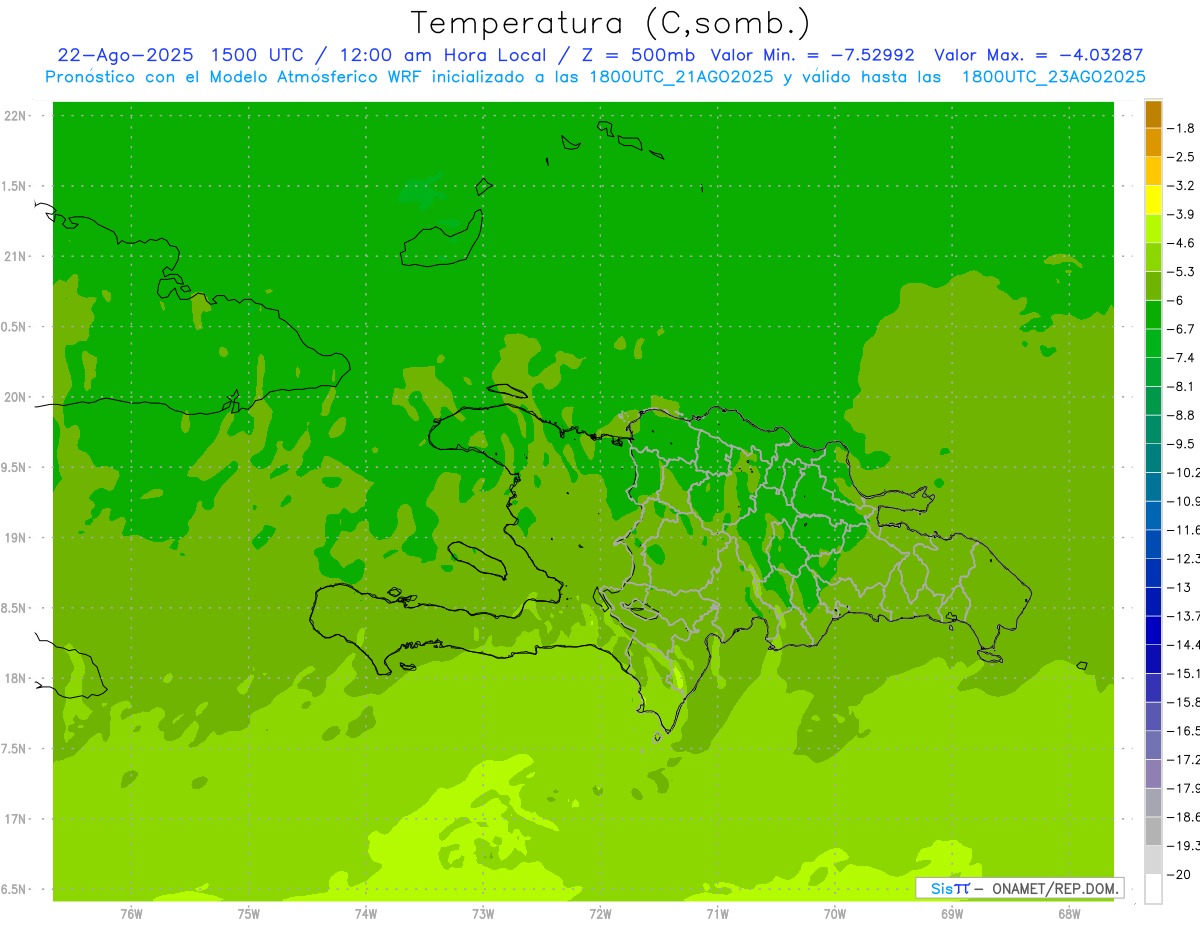Click the "71W" longitude label
The width and height of the screenshot is (1200, 927).
[x=717, y=914]
